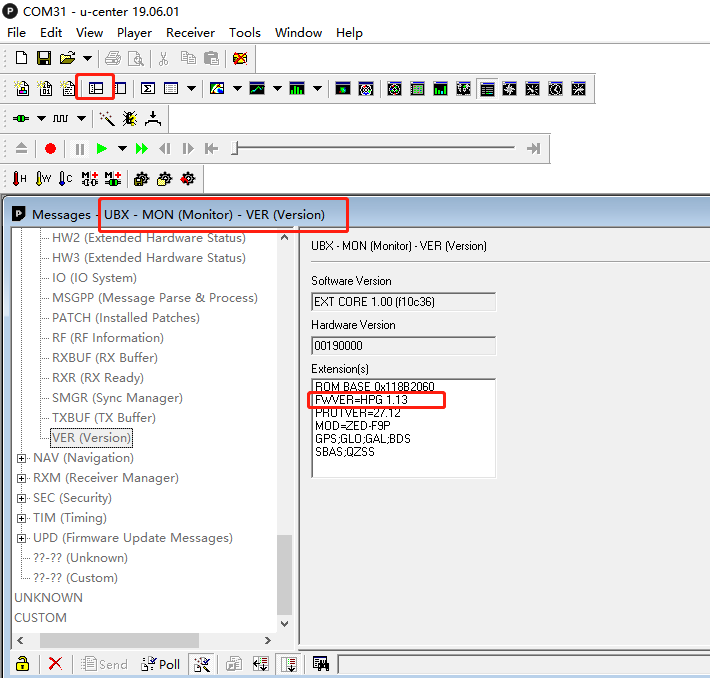
Task: Click the Warmstart thermometer W icon
Action: [x=43, y=179]
